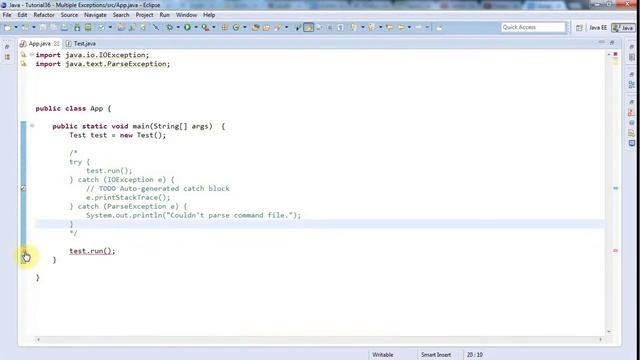Click the Restore icon in left trim
Screen dimensions: 640x360
point(7,47)
